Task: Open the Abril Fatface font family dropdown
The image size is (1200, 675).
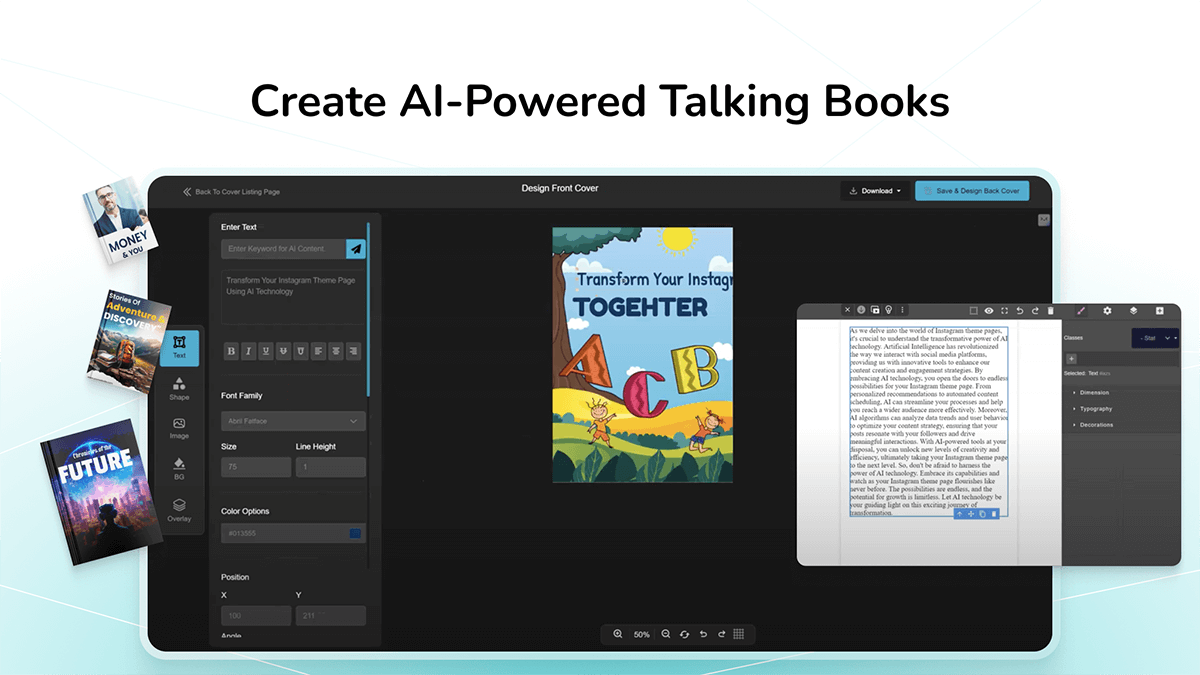Action: 293,420
